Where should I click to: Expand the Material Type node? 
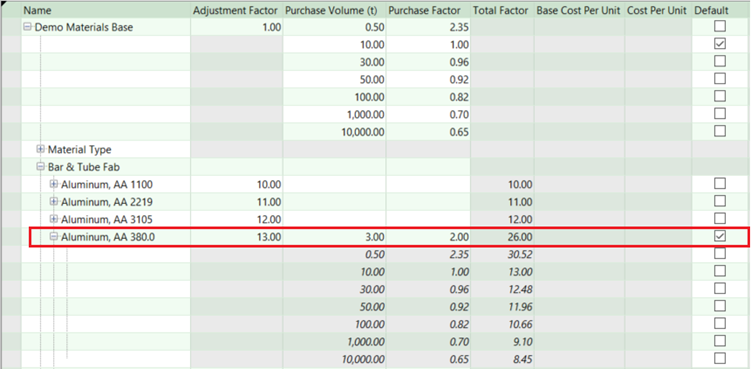[41, 150]
